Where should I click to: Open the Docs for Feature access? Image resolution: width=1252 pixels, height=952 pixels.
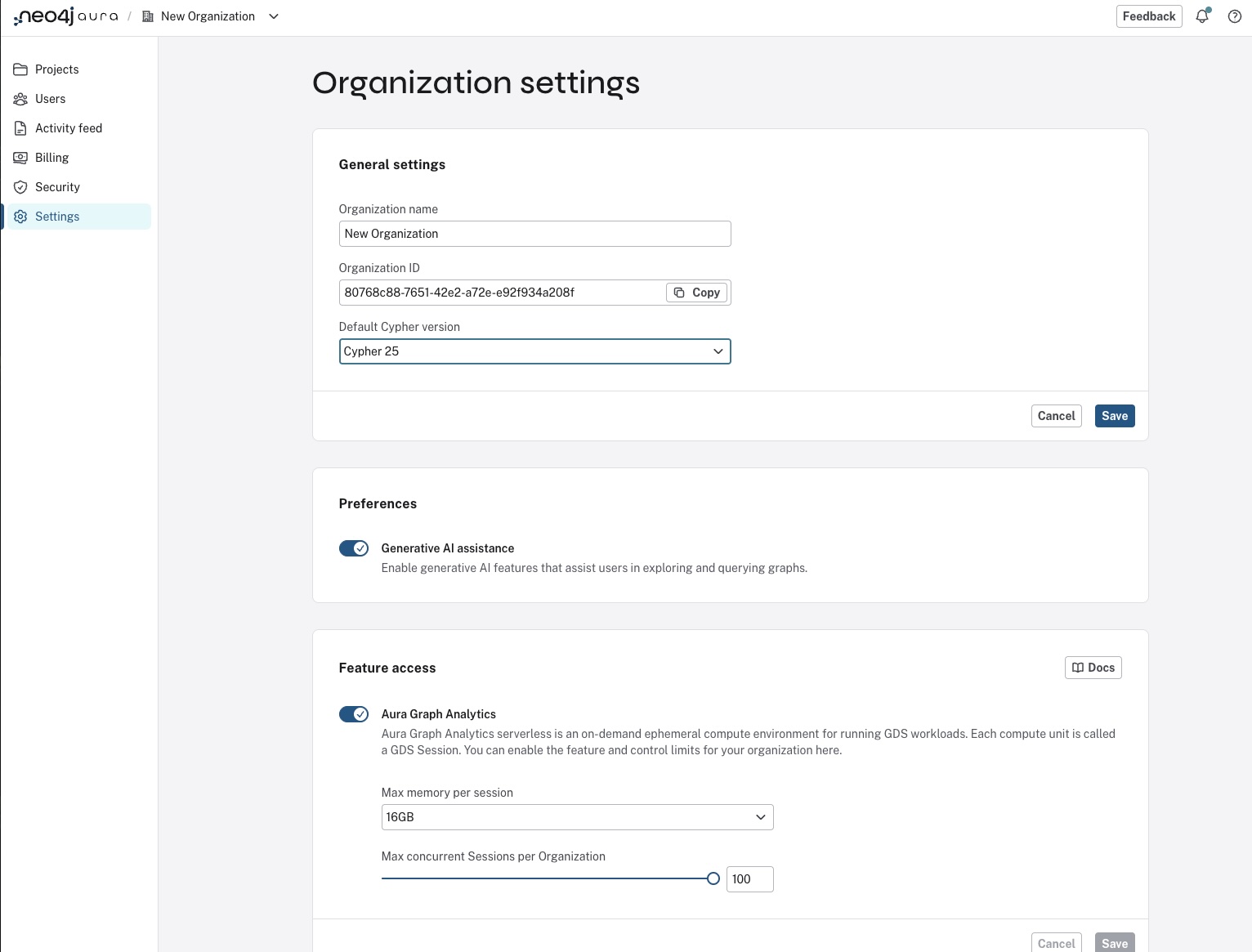coord(1093,668)
